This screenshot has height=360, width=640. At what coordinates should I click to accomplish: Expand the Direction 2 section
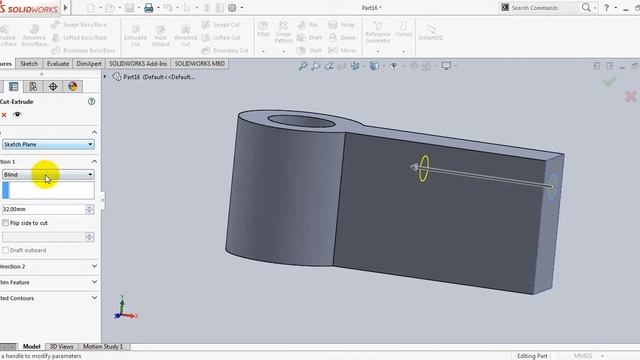[94, 266]
